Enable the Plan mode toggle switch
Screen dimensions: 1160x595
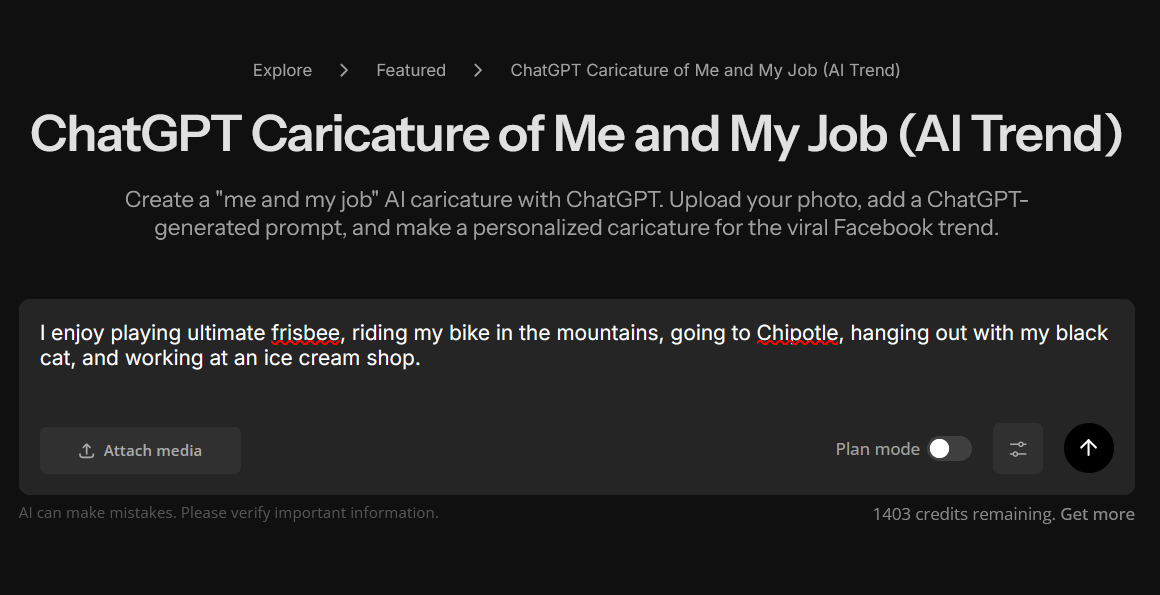pyautogui.click(x=949, y=449)
